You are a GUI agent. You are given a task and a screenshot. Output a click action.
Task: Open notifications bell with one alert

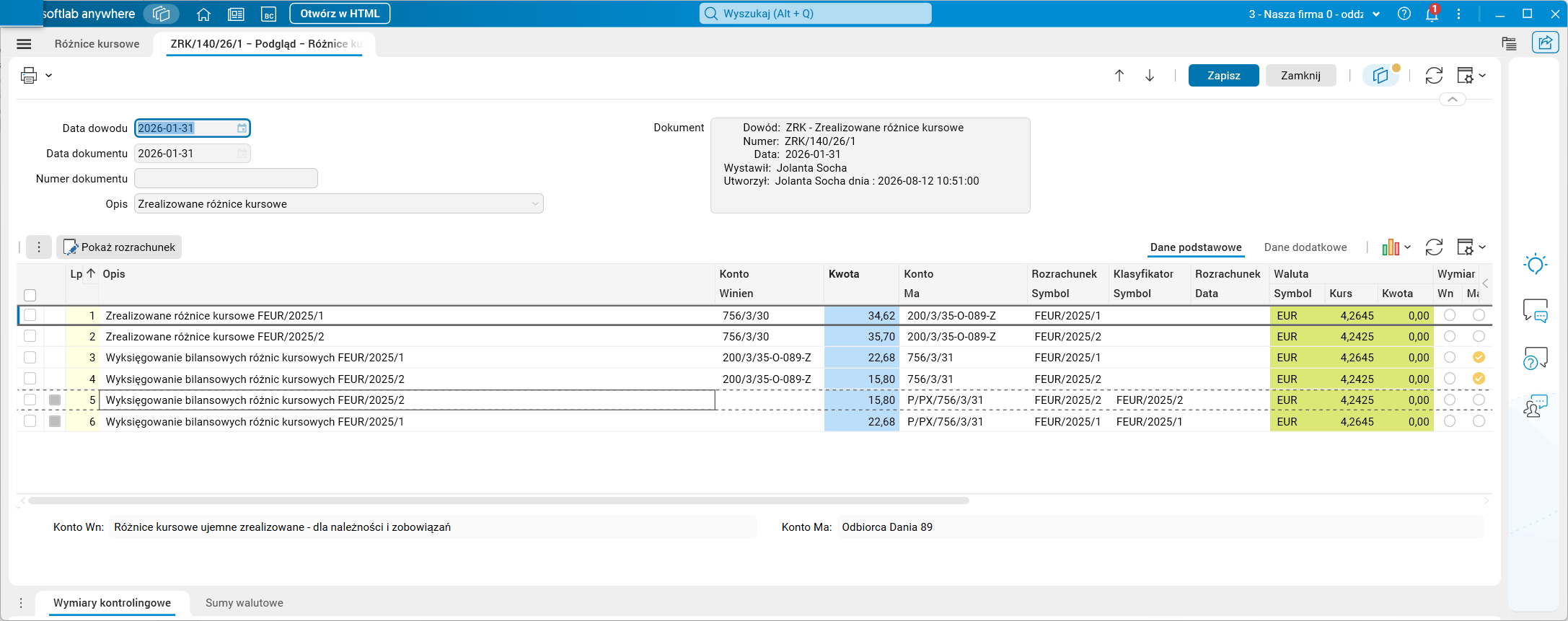tap(1432, 14)
